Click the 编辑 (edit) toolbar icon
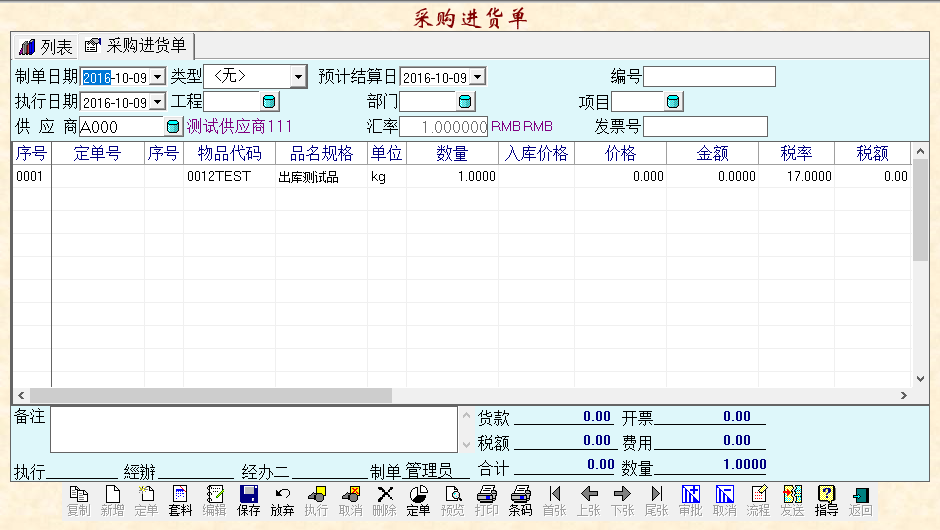The image size is (940, 530). tap(214, 501)
